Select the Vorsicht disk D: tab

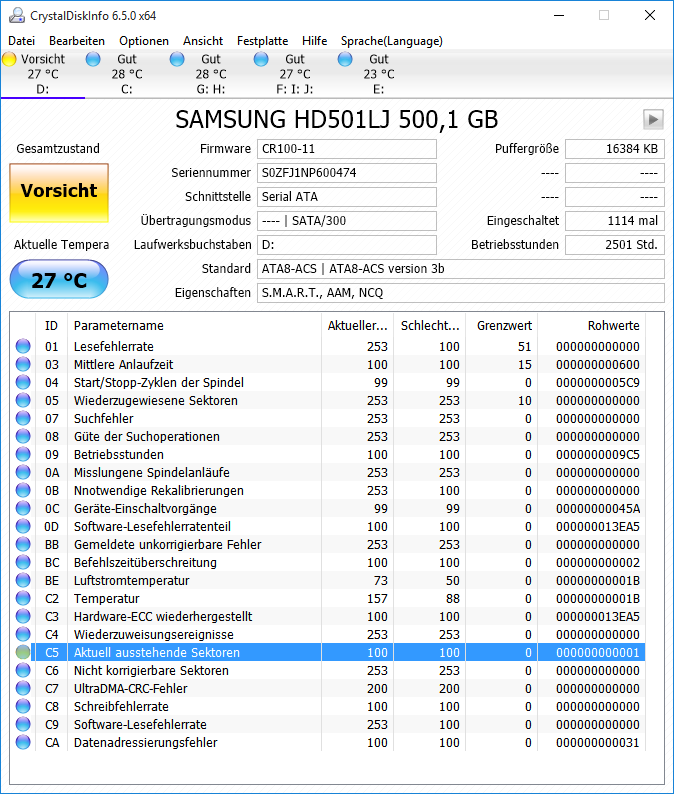click(43, 74)
